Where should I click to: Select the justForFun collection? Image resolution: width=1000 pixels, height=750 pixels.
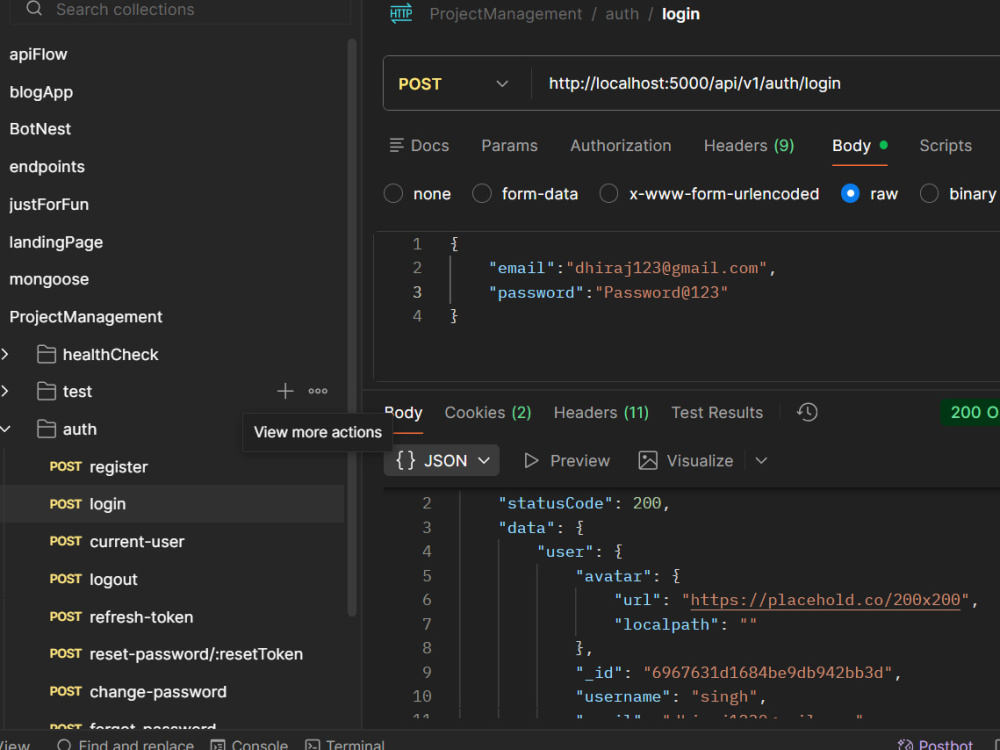[x=49, y=204]
